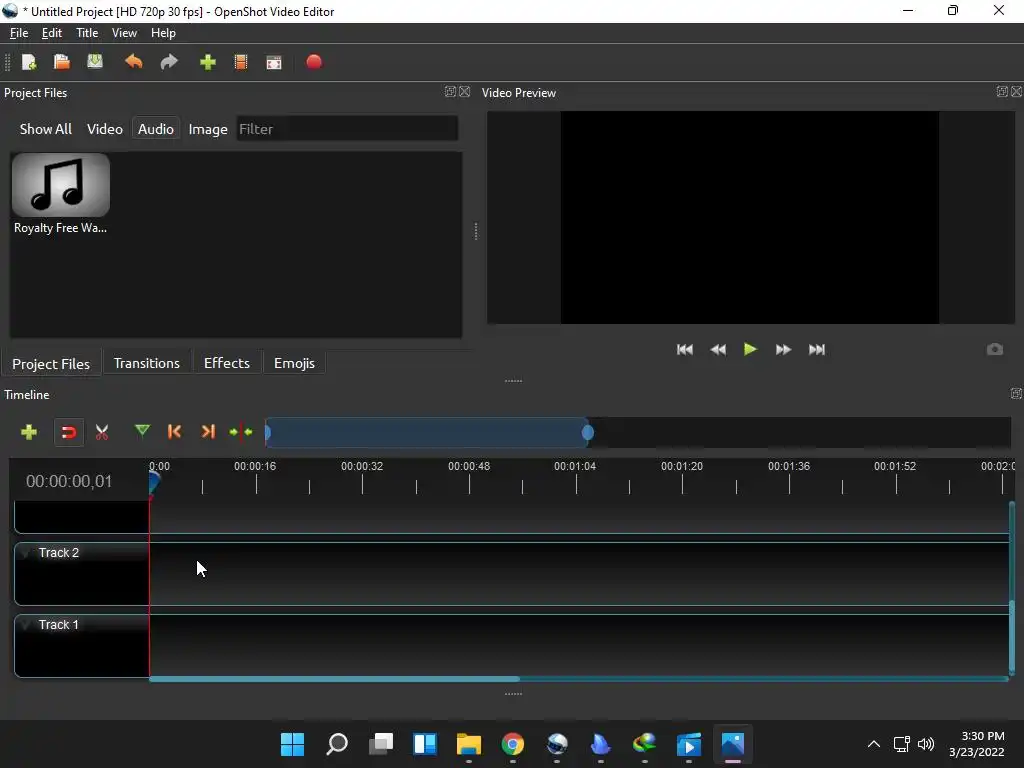Open the Track 2 dropdown arrow

point(25,553)
